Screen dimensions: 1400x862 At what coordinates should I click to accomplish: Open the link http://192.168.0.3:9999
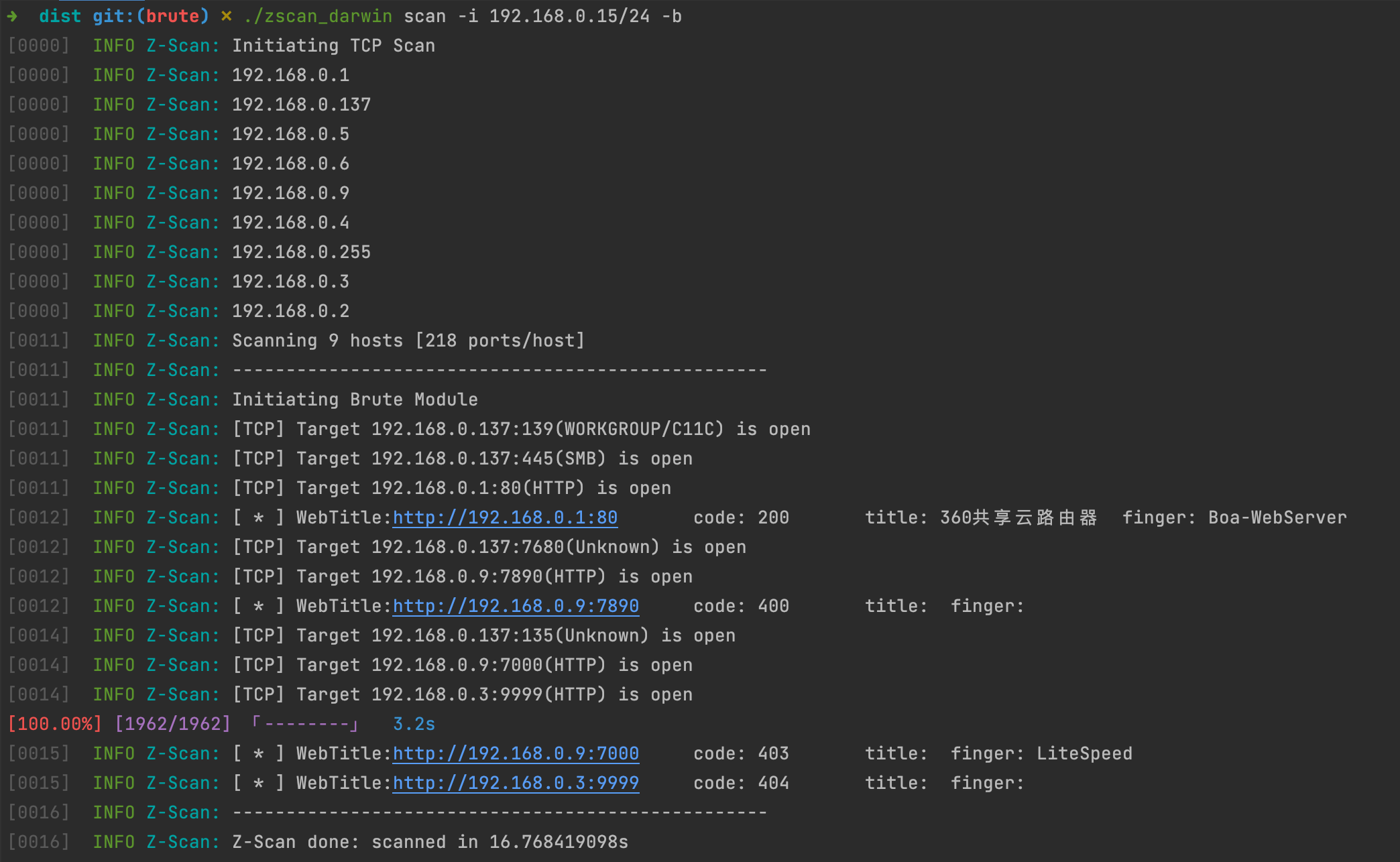[x=516, y=782]
